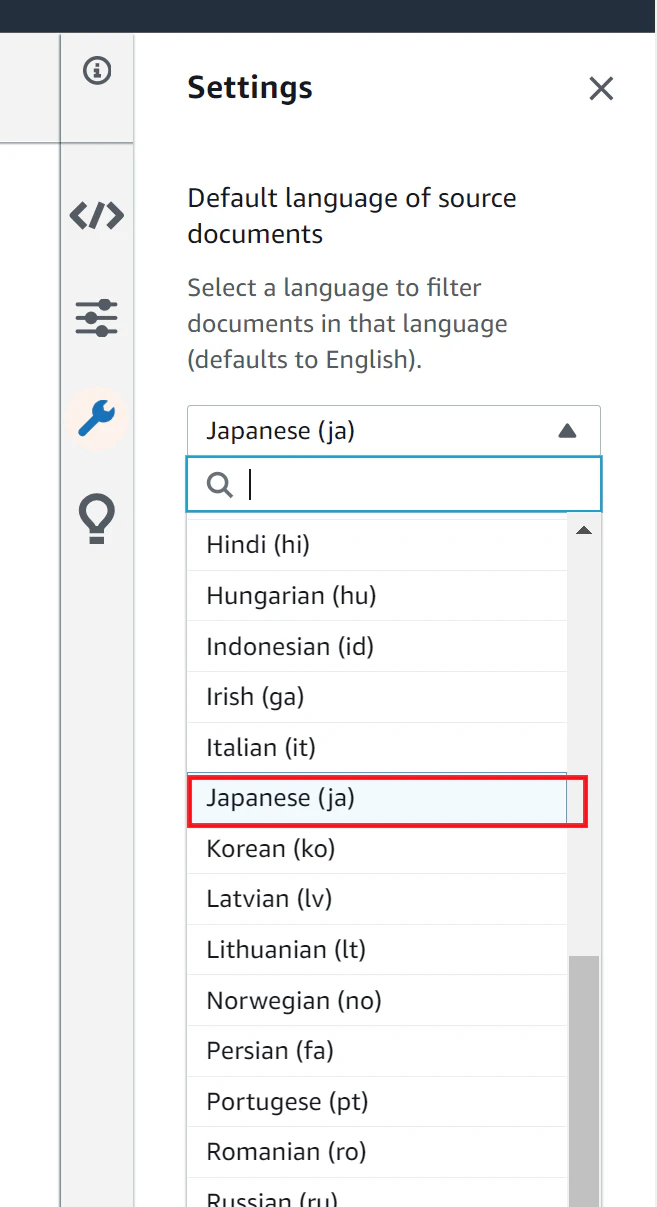Select Hungarian (hu) language option

tap(377, 596)
